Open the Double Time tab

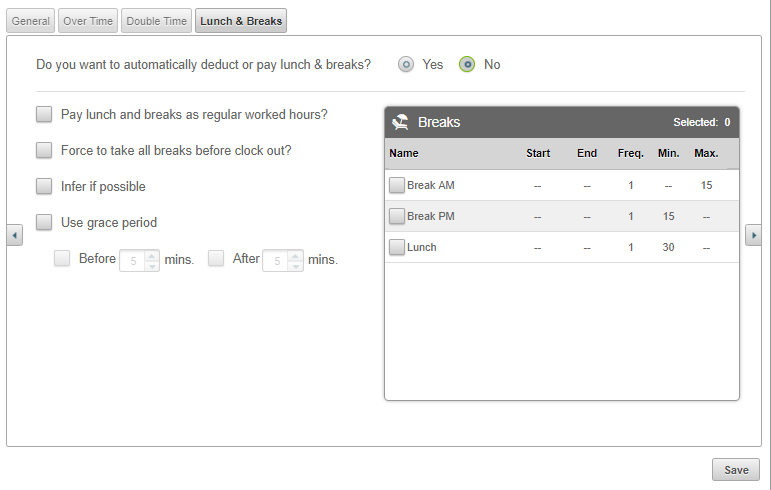[x=156, y=21]
